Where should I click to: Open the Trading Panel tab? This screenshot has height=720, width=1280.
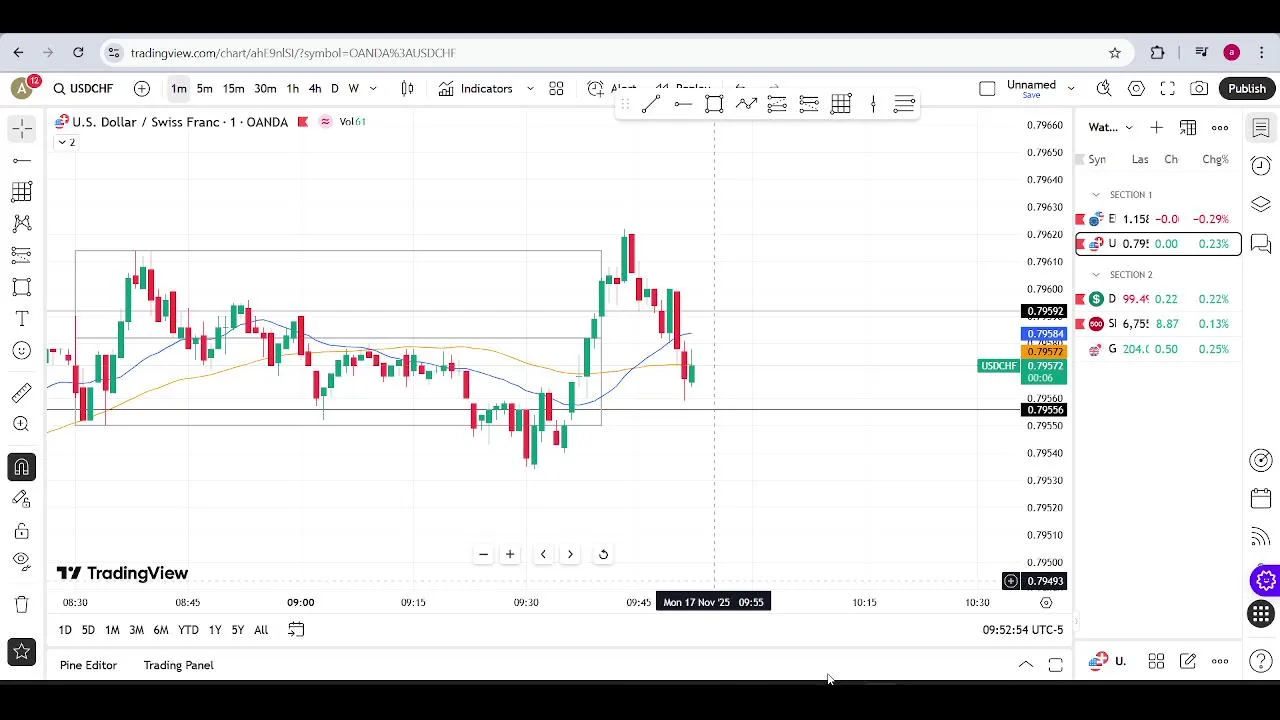coord(178,665)
